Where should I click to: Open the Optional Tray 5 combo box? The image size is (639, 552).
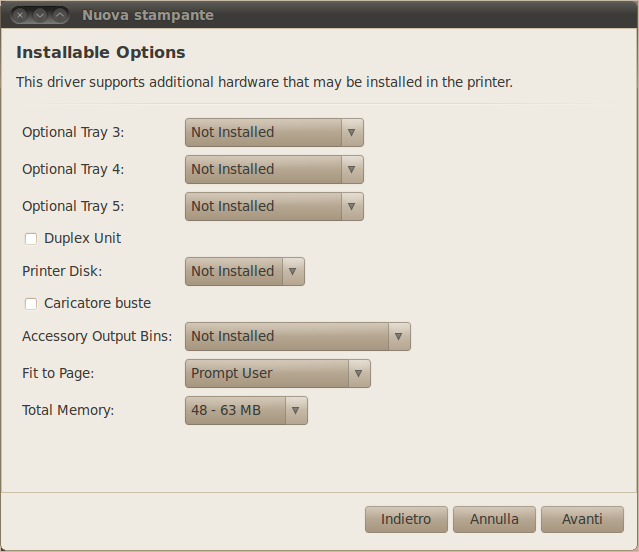coord(273,206)
